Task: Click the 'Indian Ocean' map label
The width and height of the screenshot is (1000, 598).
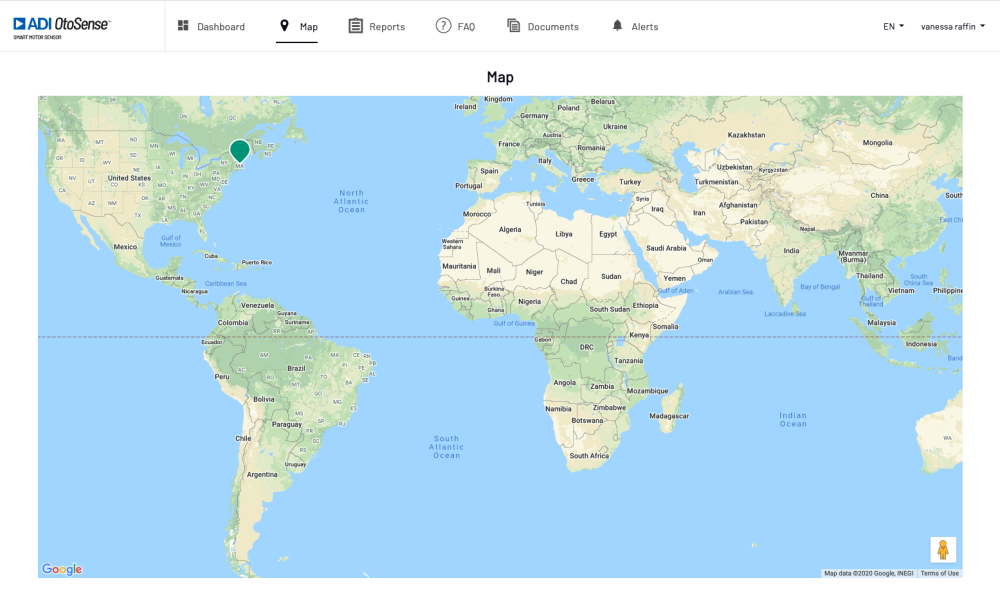Action: tap(793, 419)
